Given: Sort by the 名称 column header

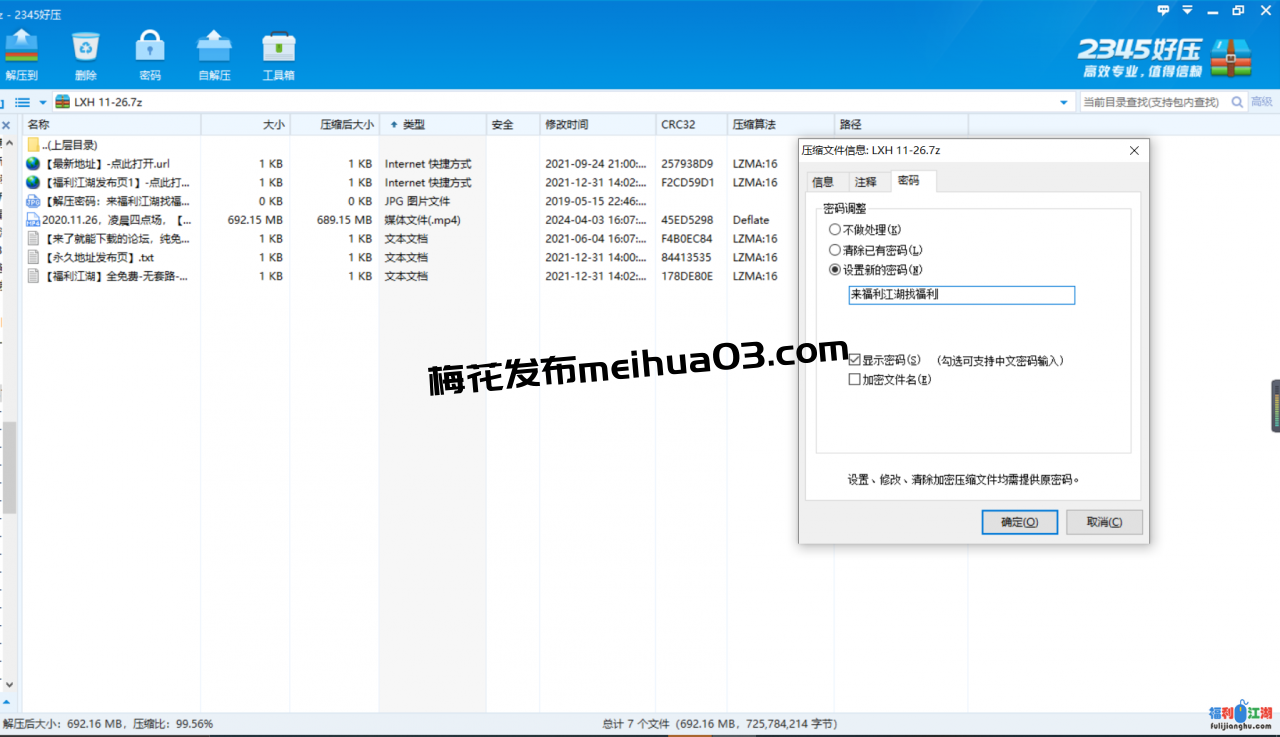Looking at the screenshot, I should click(x=112, y=125).
